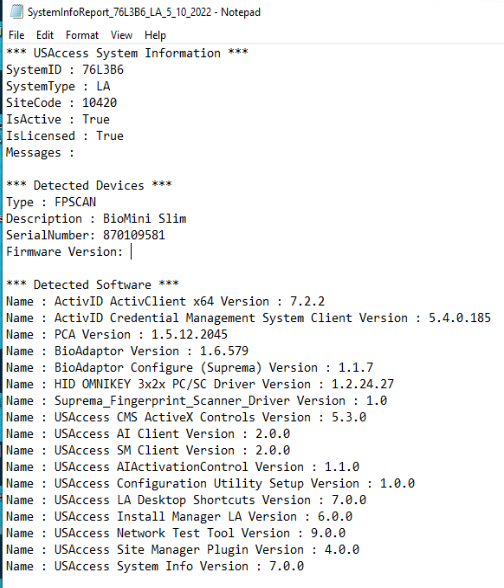The image size is (504, 588).
Task: Click the USAccess System Info Version line
Action: [x=155, y=566]
